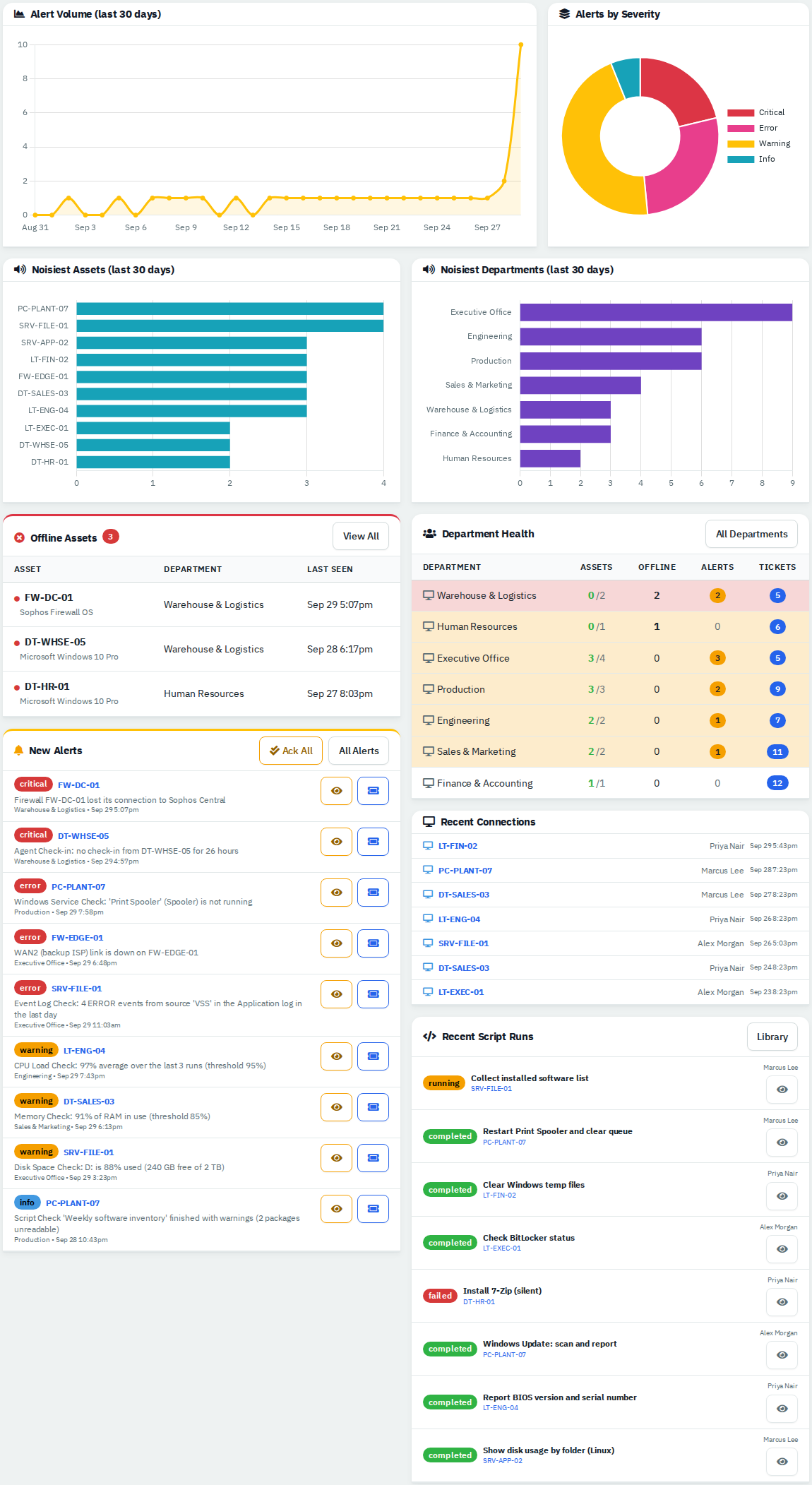The height and width of the screenshot is (1485, 812).
Task: View 'Check BitLocker status' script run
Action: pyautogui.click(x=782, y=1249)
